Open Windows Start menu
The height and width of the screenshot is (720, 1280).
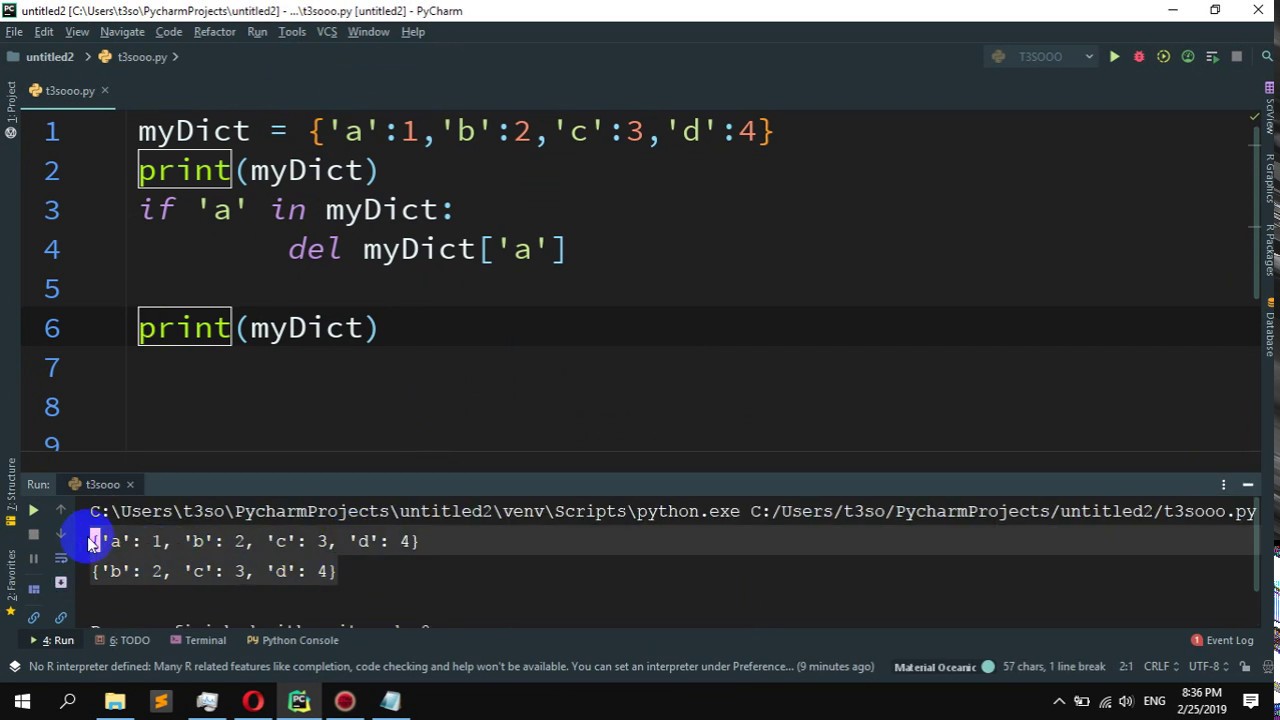click(x=22, y=701)
